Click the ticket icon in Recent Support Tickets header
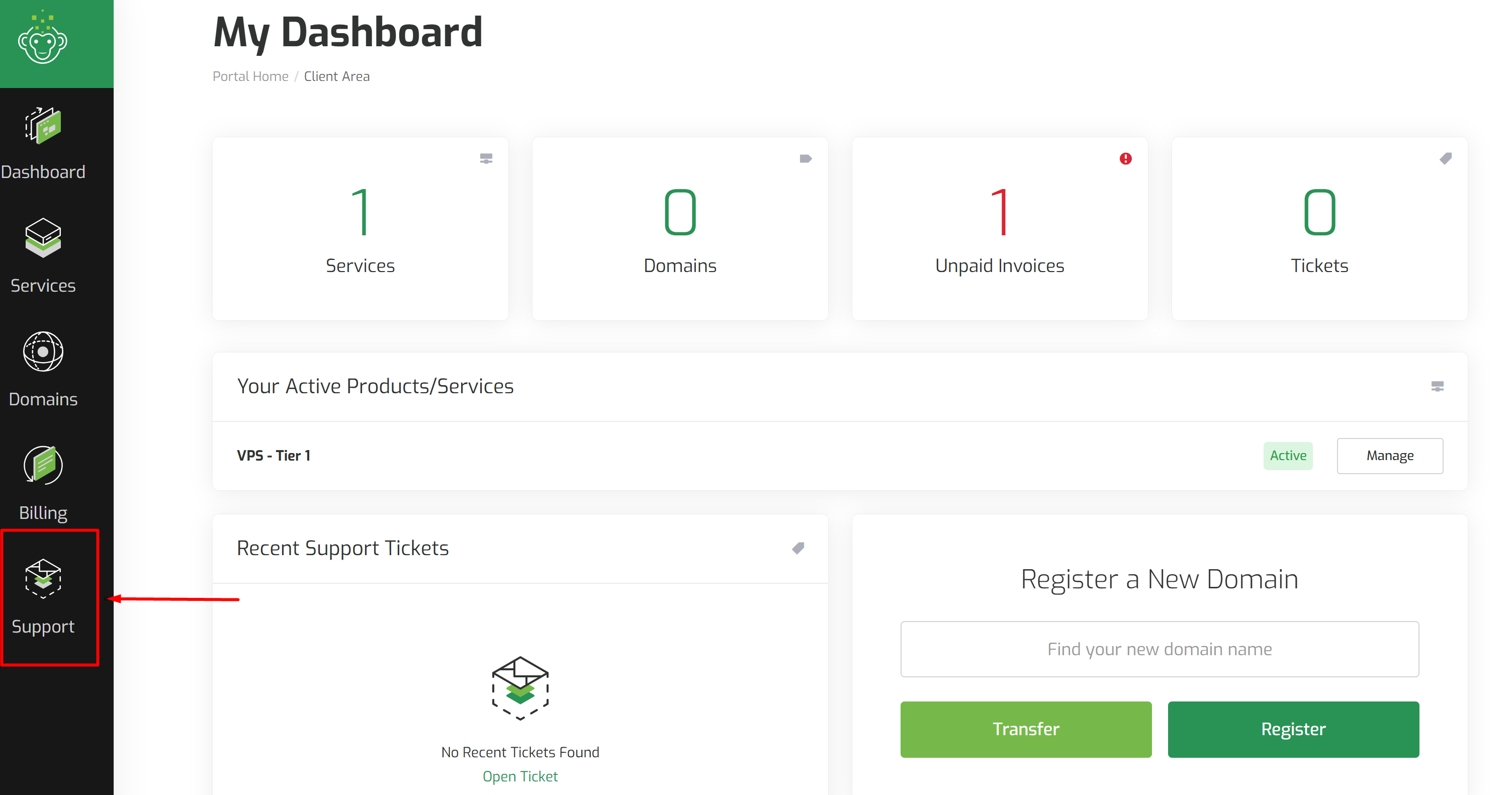 click(797, 548)
